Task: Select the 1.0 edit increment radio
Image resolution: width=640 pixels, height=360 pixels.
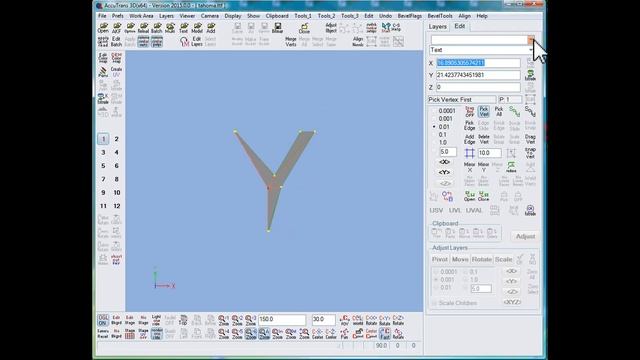Action: click(x=434, y=142)
